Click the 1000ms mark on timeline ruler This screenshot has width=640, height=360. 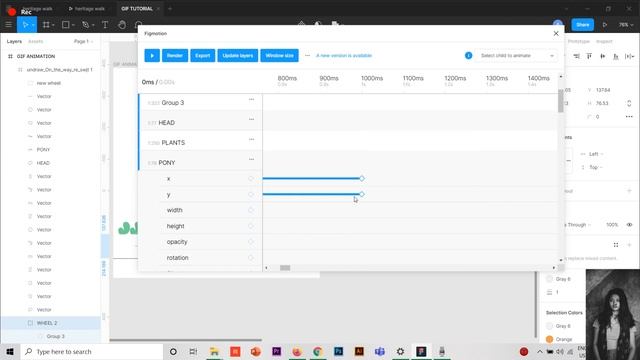click(x=372, y=78)
